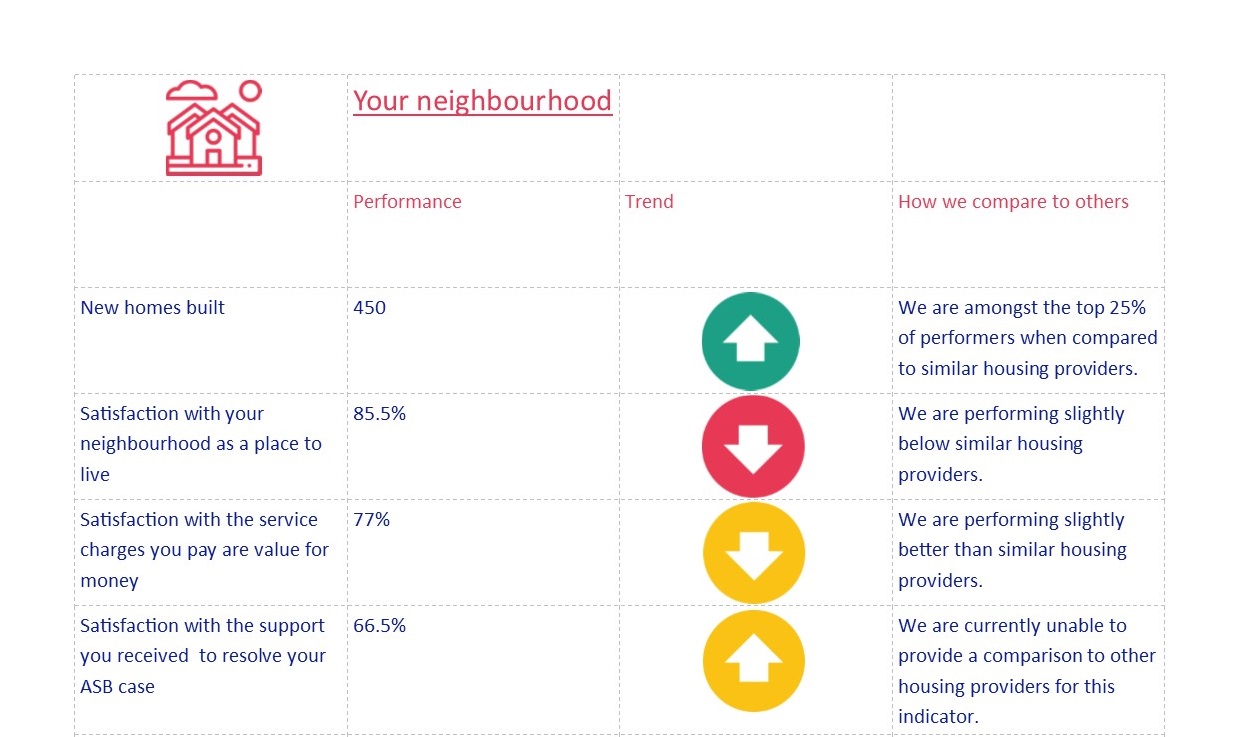Click the red houses neighbourhood icon

coord(214,128)
